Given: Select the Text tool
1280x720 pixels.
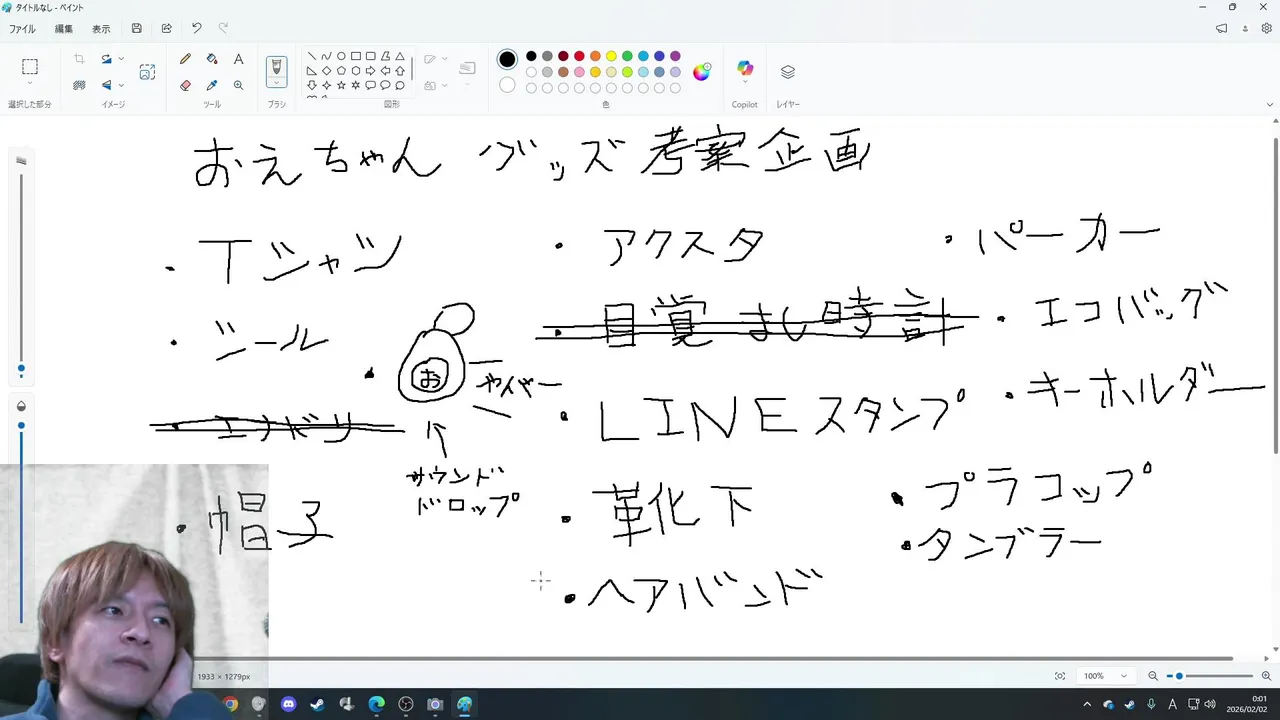Looking at the screenshot, I should (238, 59).
